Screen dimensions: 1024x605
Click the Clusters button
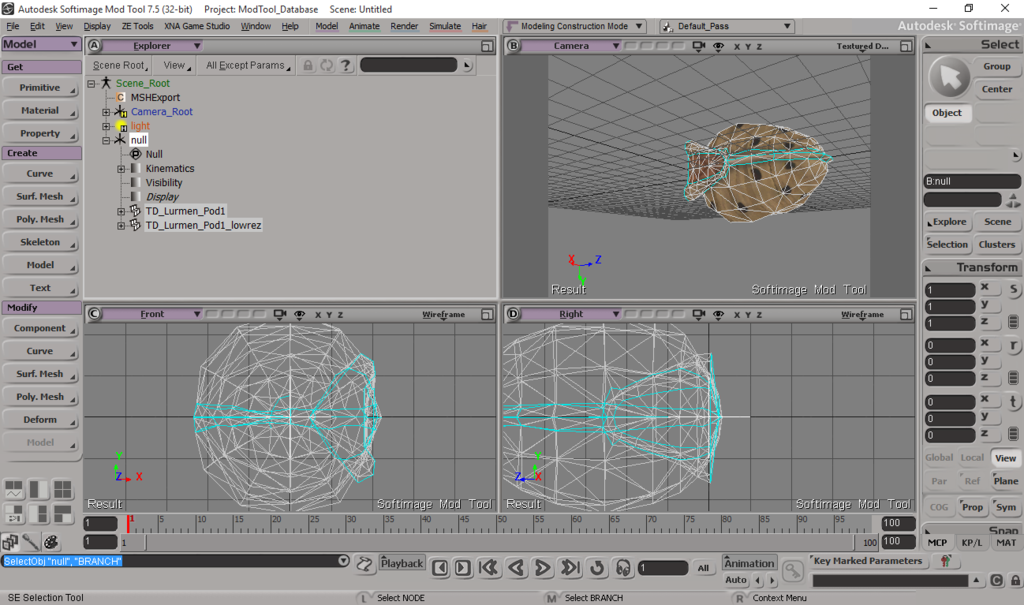pos(997,244)
